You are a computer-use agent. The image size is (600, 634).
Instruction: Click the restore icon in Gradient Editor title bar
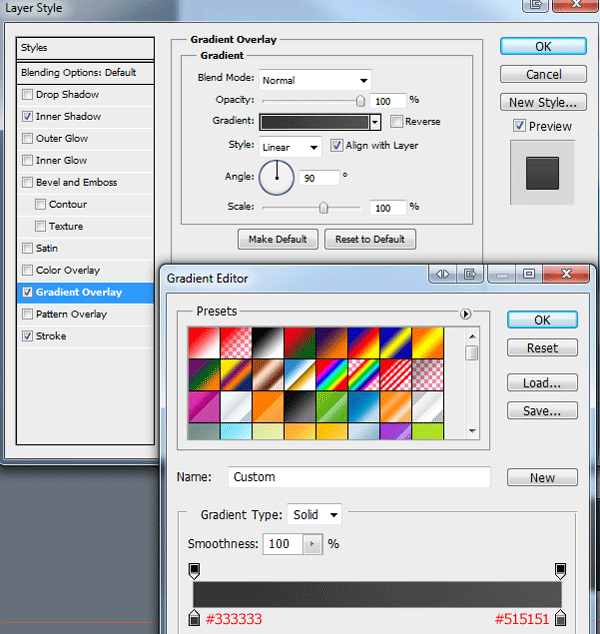coord(528,274)
